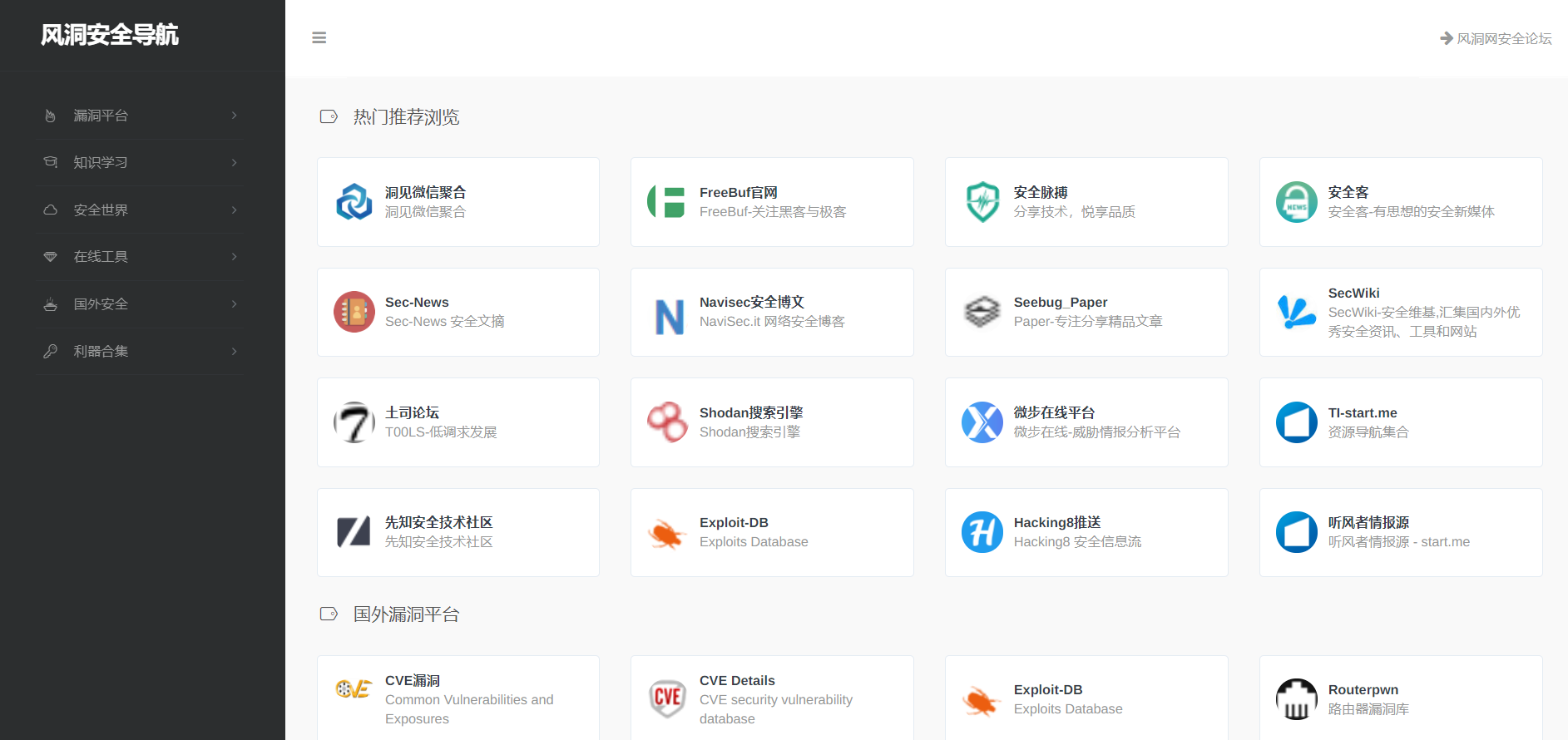Open the 先知安全技术社区 slash logo icon
The height and width of the screenshot is (740, 1568).
point(354,532)
